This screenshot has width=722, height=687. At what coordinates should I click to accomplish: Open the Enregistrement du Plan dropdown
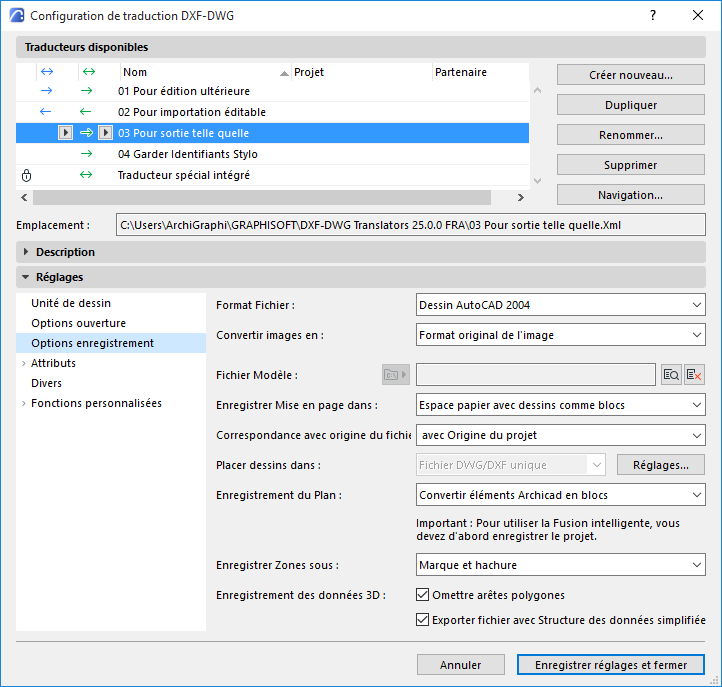coord(560,495)
